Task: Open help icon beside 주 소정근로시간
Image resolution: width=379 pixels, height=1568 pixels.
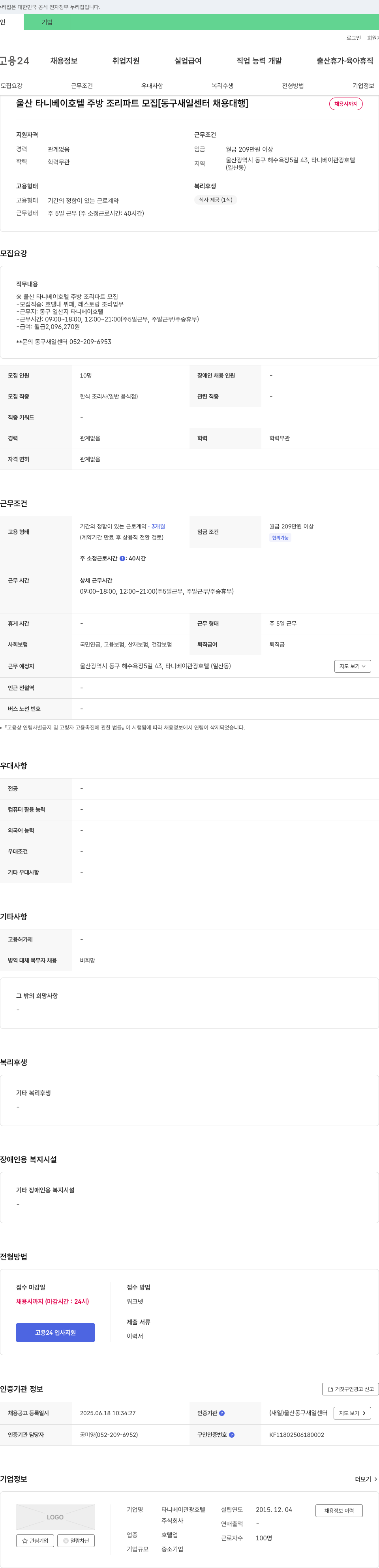Action: point(122,558)
